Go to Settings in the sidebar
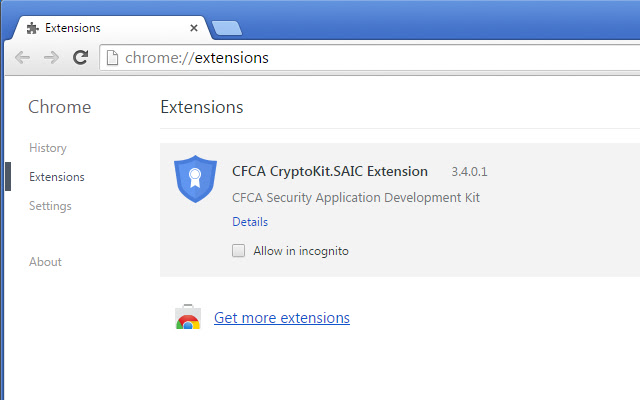 point(50,206)
